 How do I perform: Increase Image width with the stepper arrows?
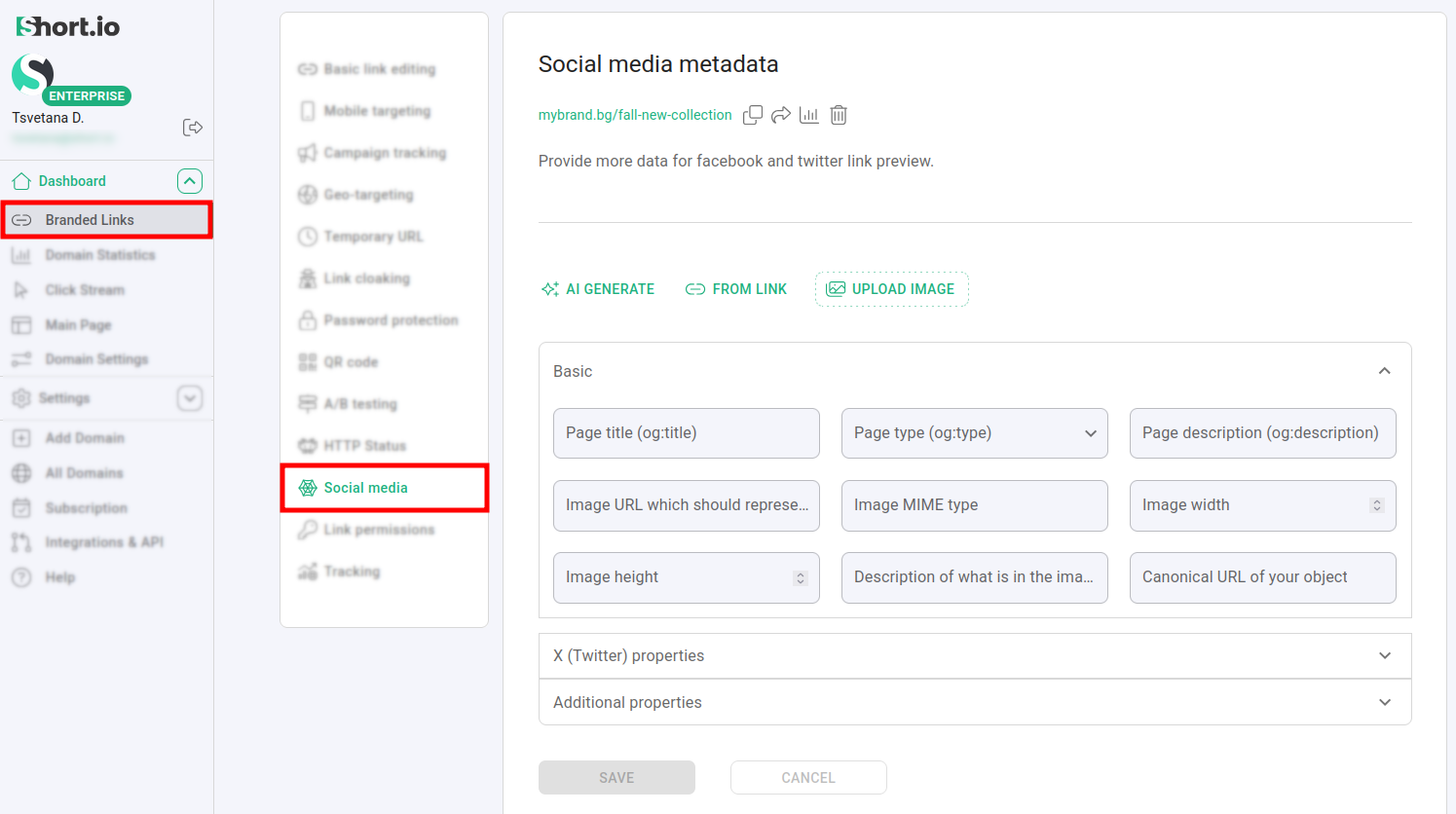1375,505
